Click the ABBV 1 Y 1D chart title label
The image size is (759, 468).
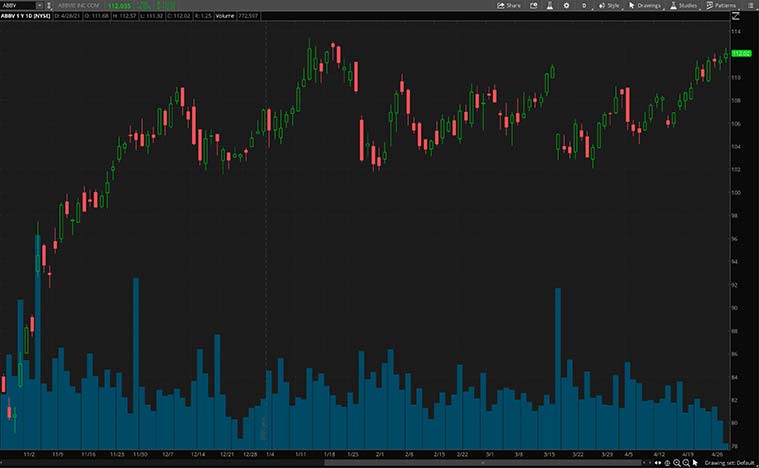point(26,16)
